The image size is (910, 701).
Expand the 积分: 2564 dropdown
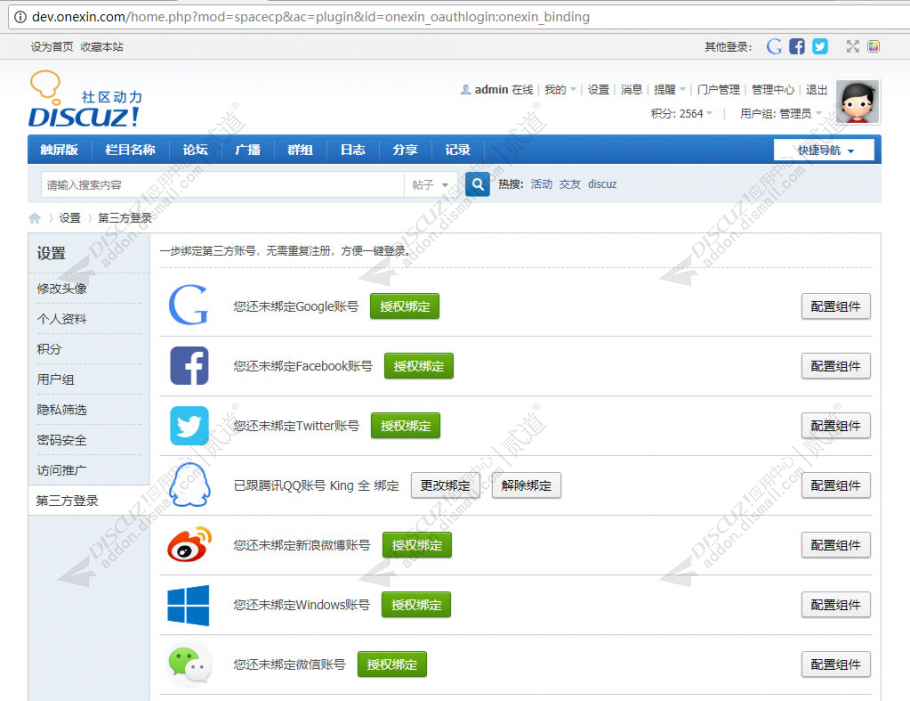tap(682, 114)
